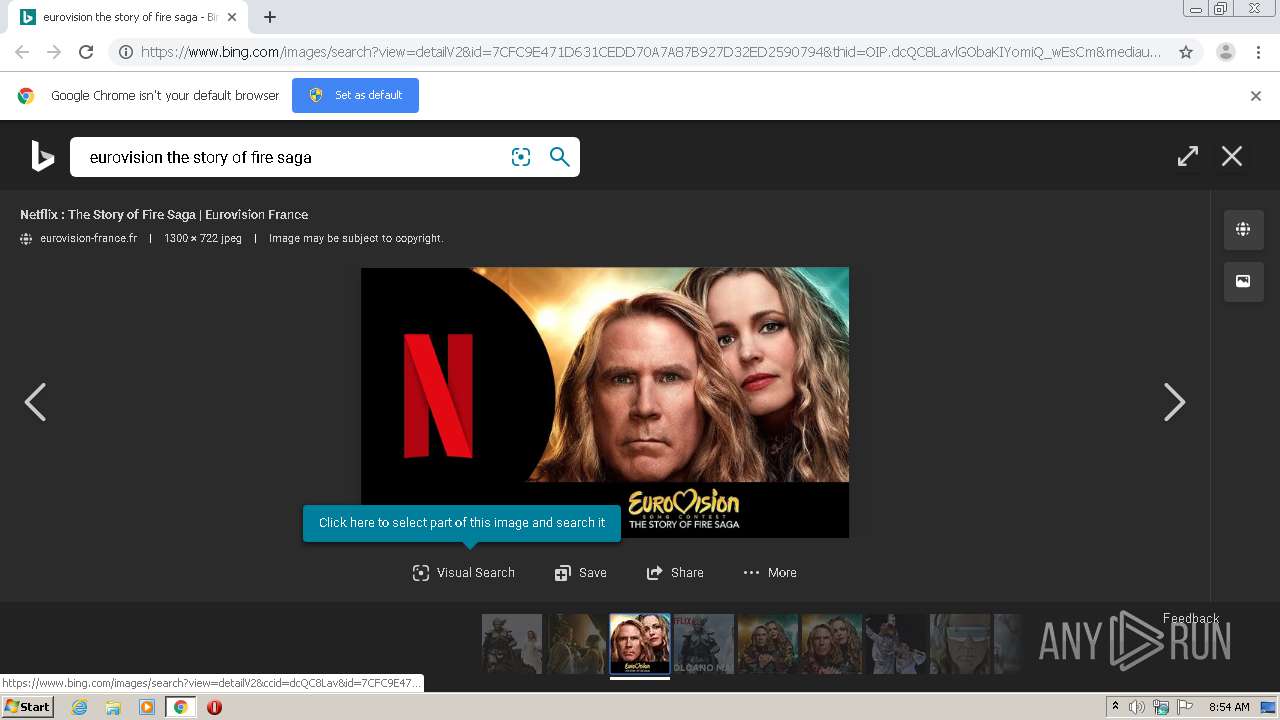Screen dimensions: 1280x720
Task: Open eurovision-france.fr source link
Action: click(x=88, y=238)
